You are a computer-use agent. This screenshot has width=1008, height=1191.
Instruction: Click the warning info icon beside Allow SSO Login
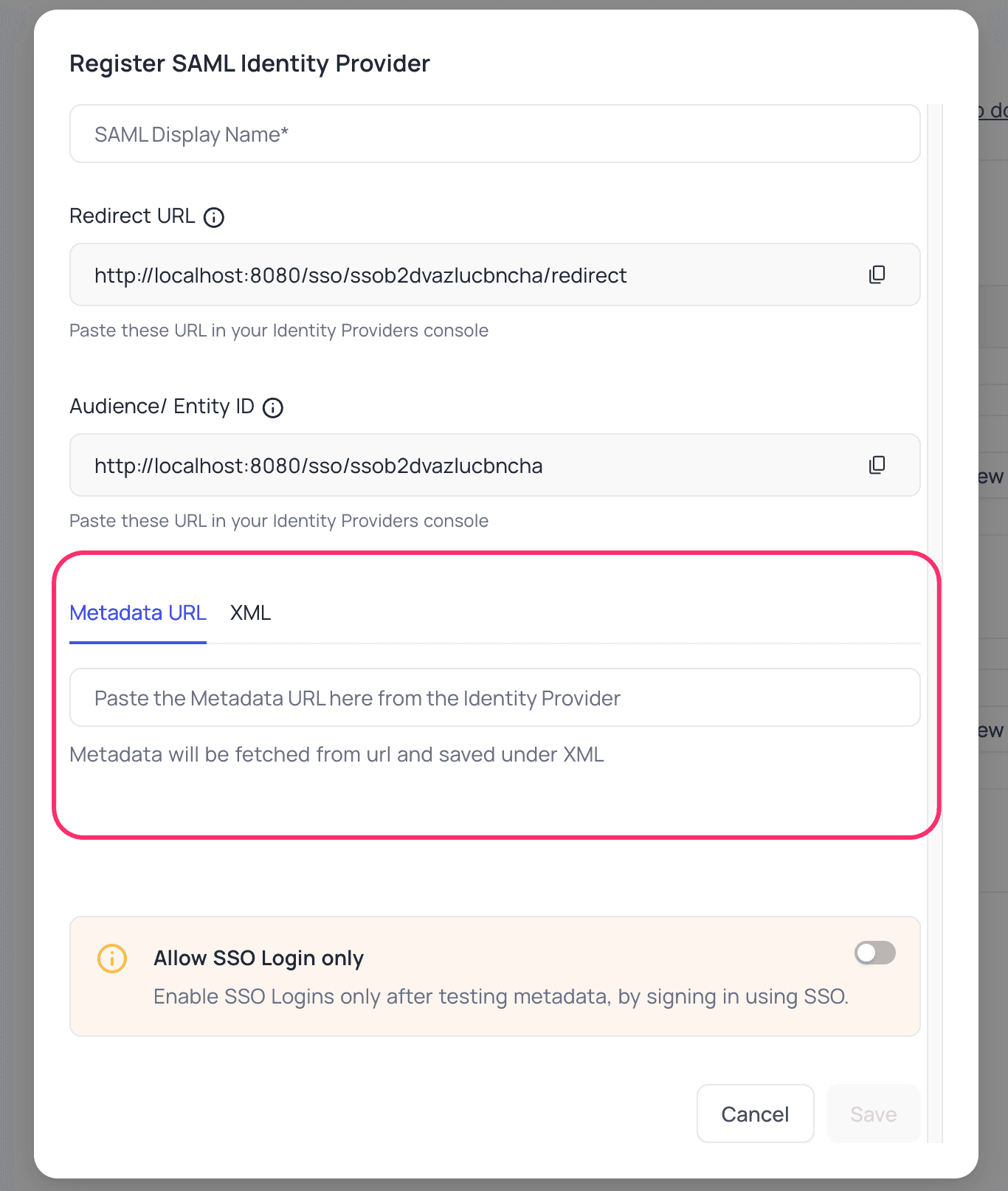coord(111,959)
